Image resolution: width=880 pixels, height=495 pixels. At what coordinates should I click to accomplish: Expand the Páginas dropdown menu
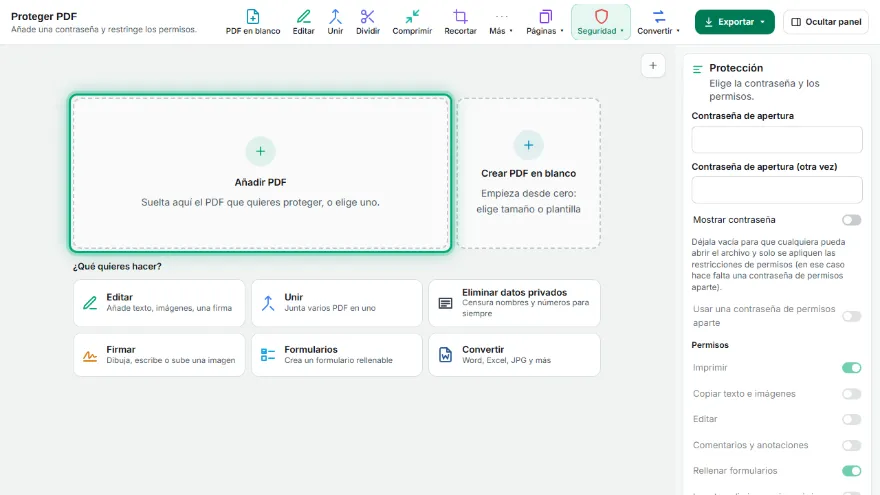pyautogui.click(x=544, y=22)
